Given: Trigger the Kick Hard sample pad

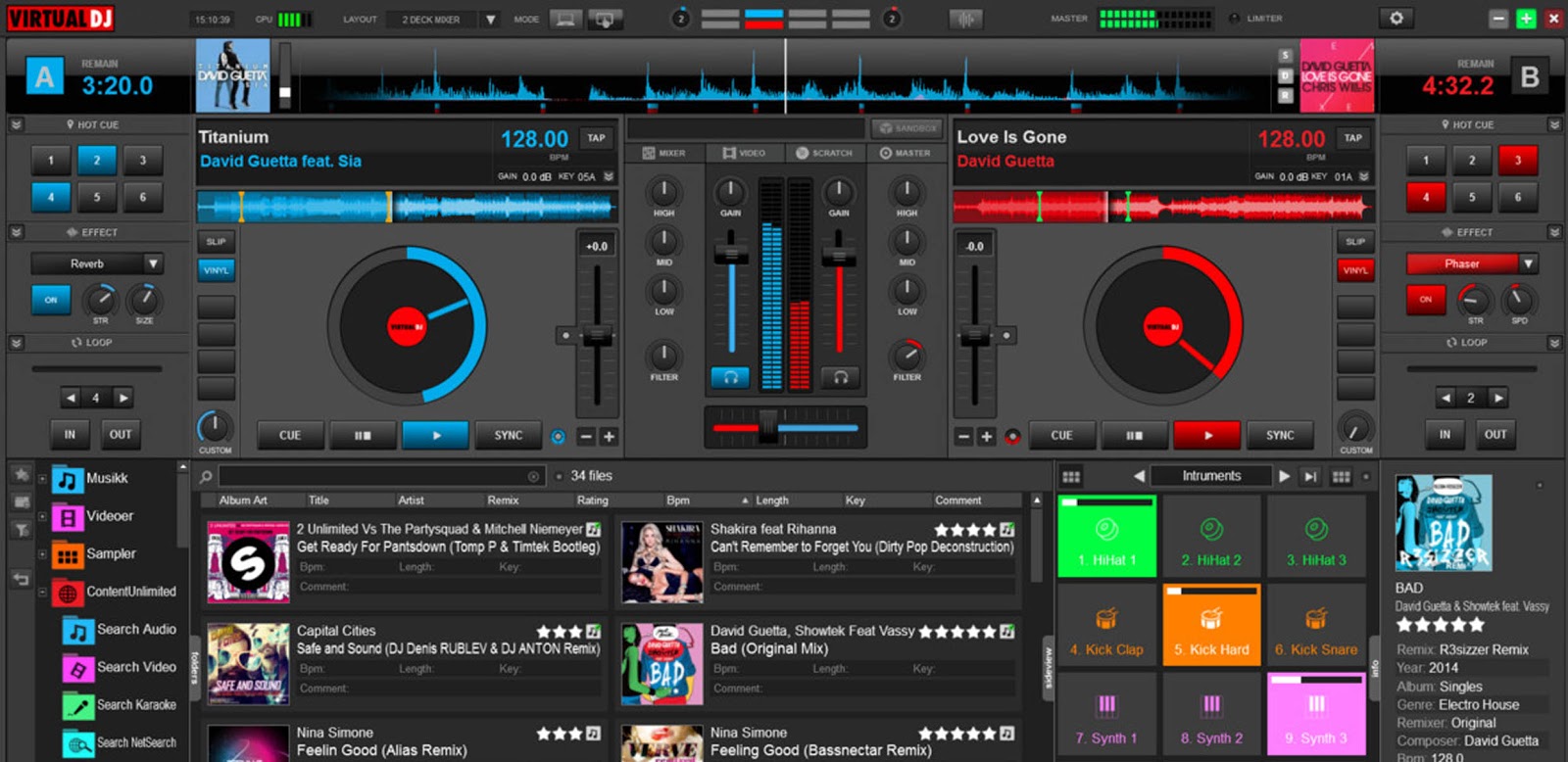Looking at the screenshot, I should click(1211, 625).
